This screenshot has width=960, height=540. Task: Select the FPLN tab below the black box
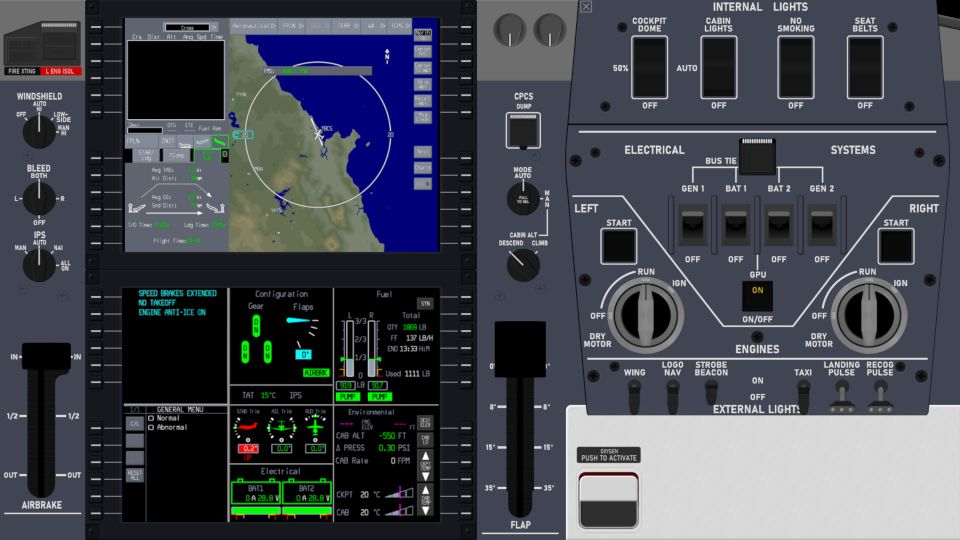[141, 141]
